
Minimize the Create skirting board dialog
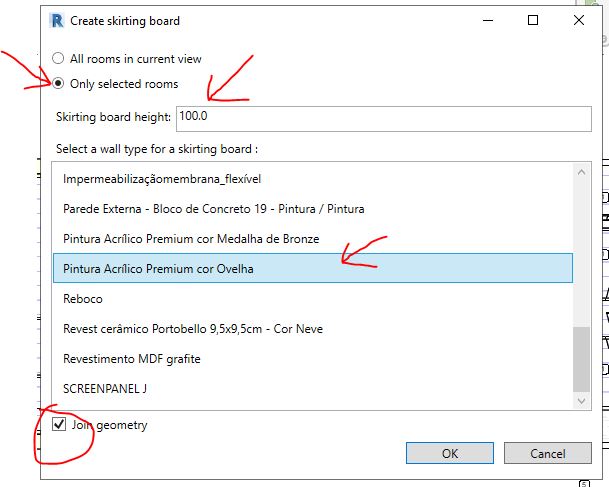pyautogui.click(x=488, y=20)
